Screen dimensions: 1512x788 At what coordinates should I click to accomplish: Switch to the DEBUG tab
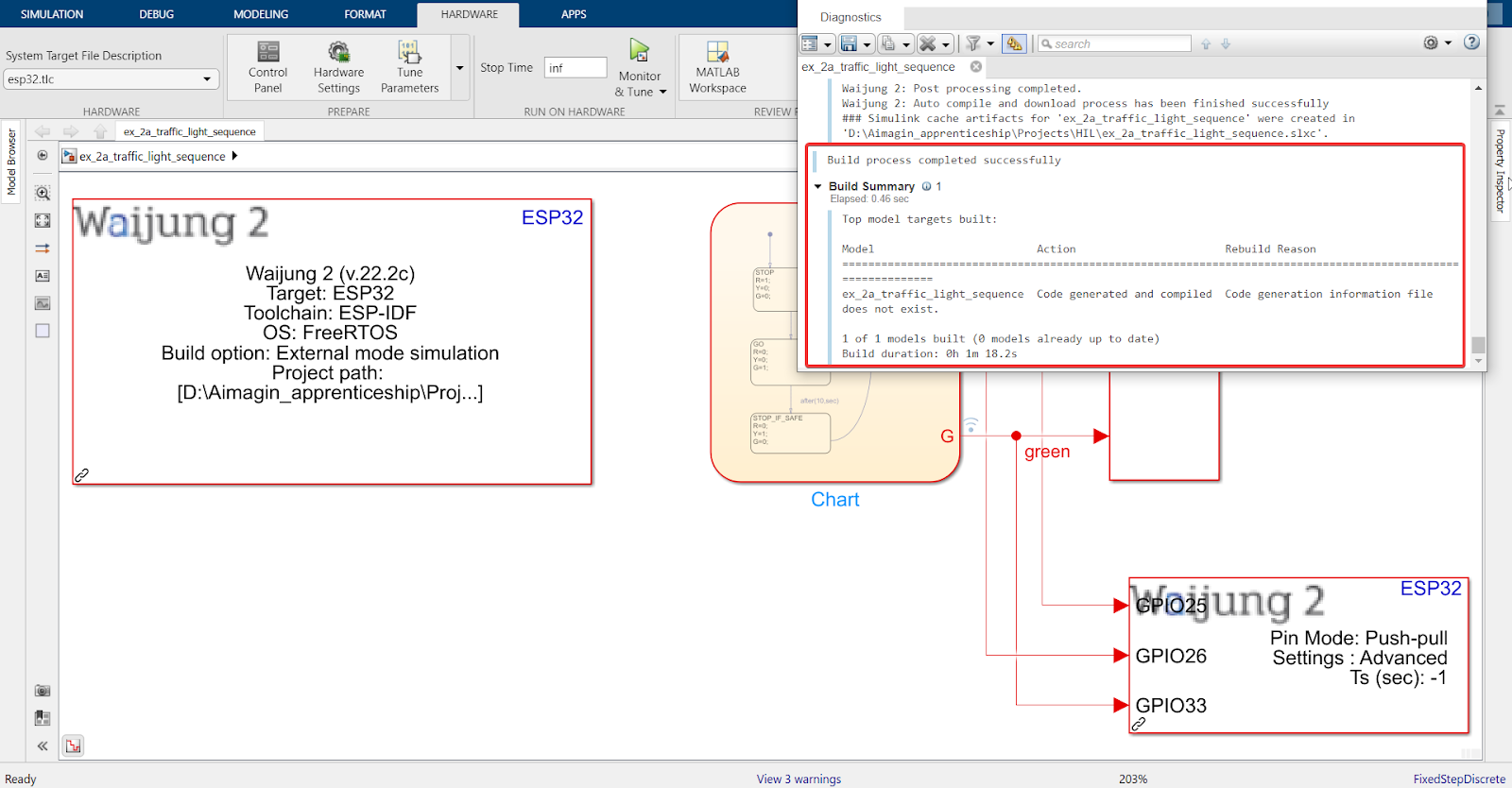[x=157, y=14]
